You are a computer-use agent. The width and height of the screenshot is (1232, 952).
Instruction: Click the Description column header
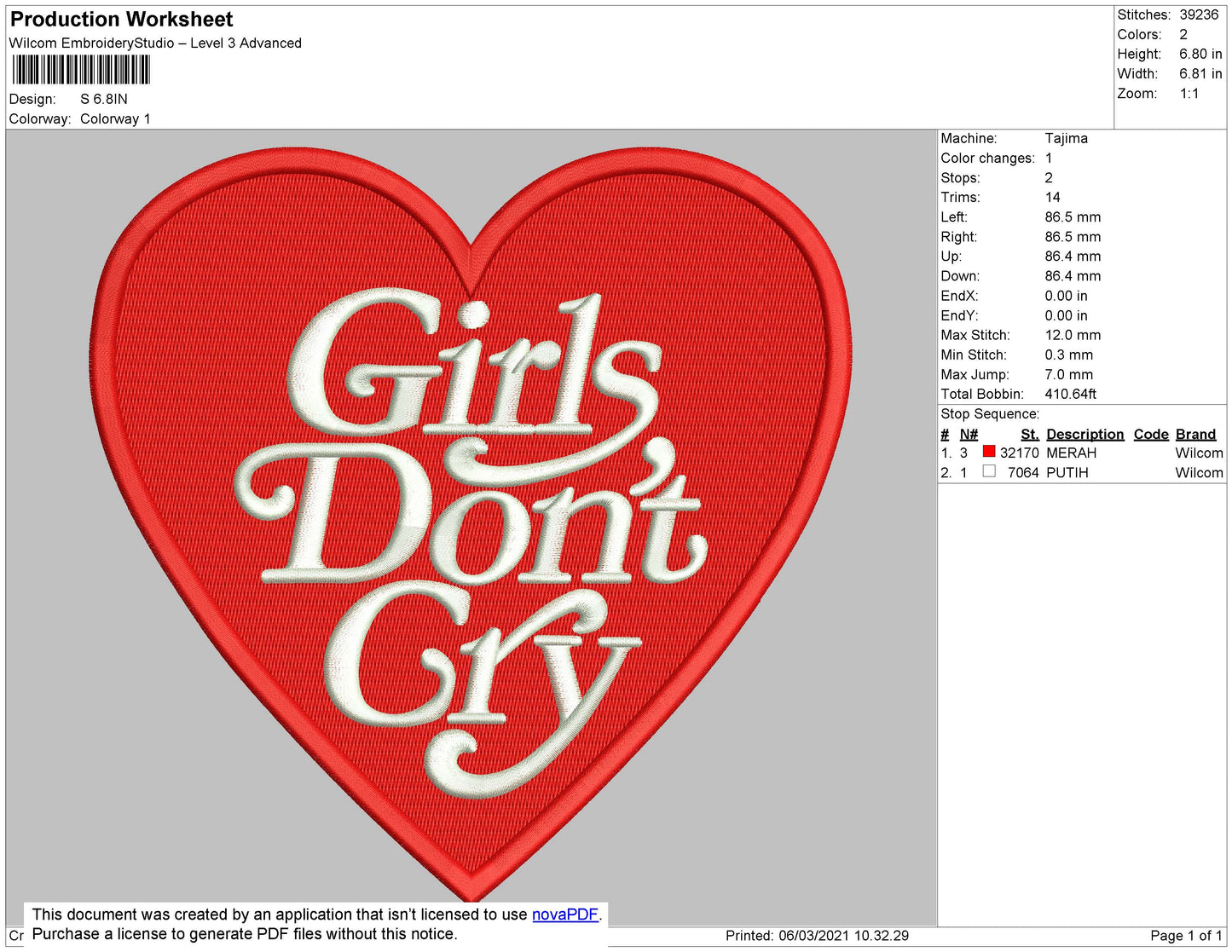(1085, 434)
